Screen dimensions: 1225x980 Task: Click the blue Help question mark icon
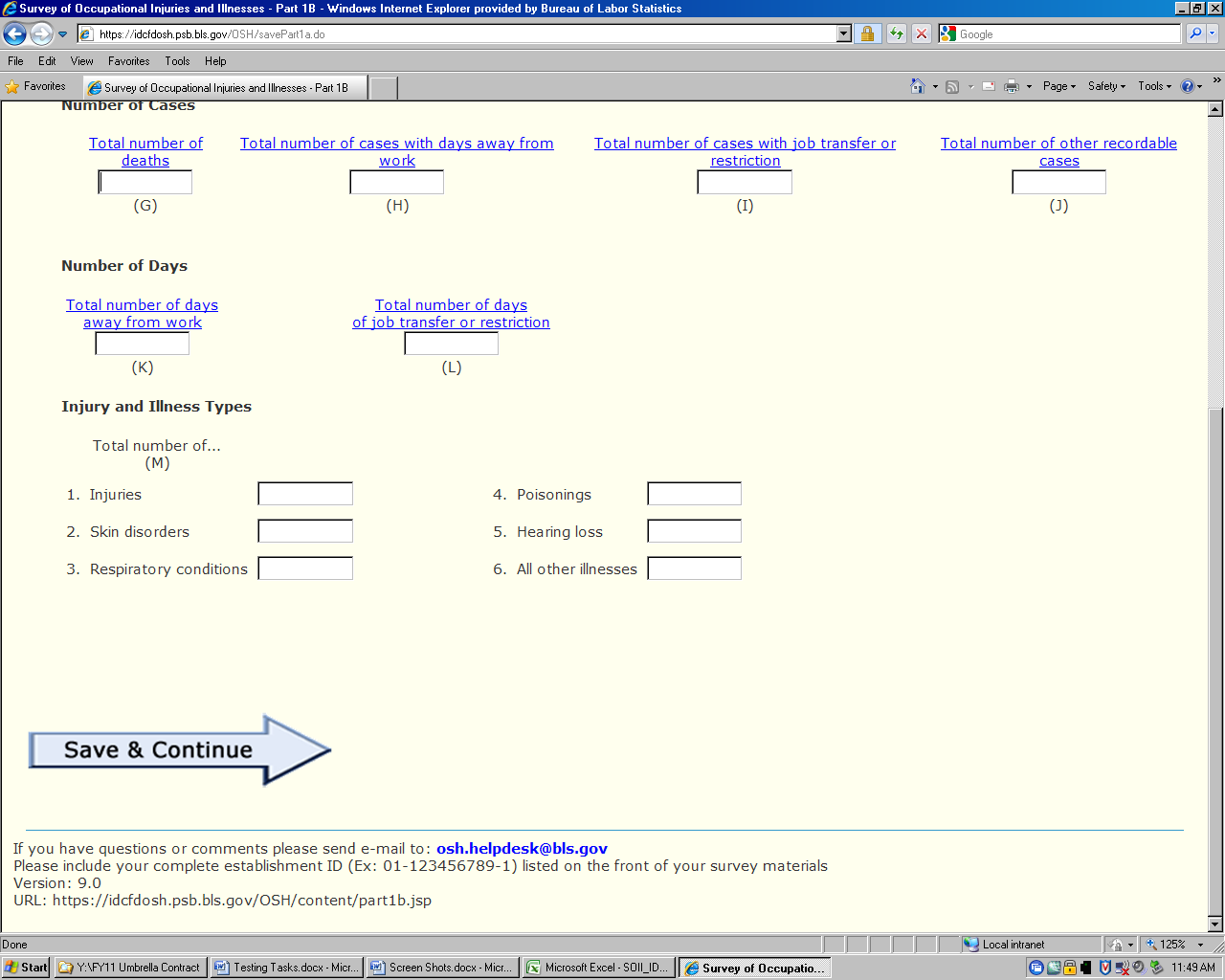[1188, 86]
